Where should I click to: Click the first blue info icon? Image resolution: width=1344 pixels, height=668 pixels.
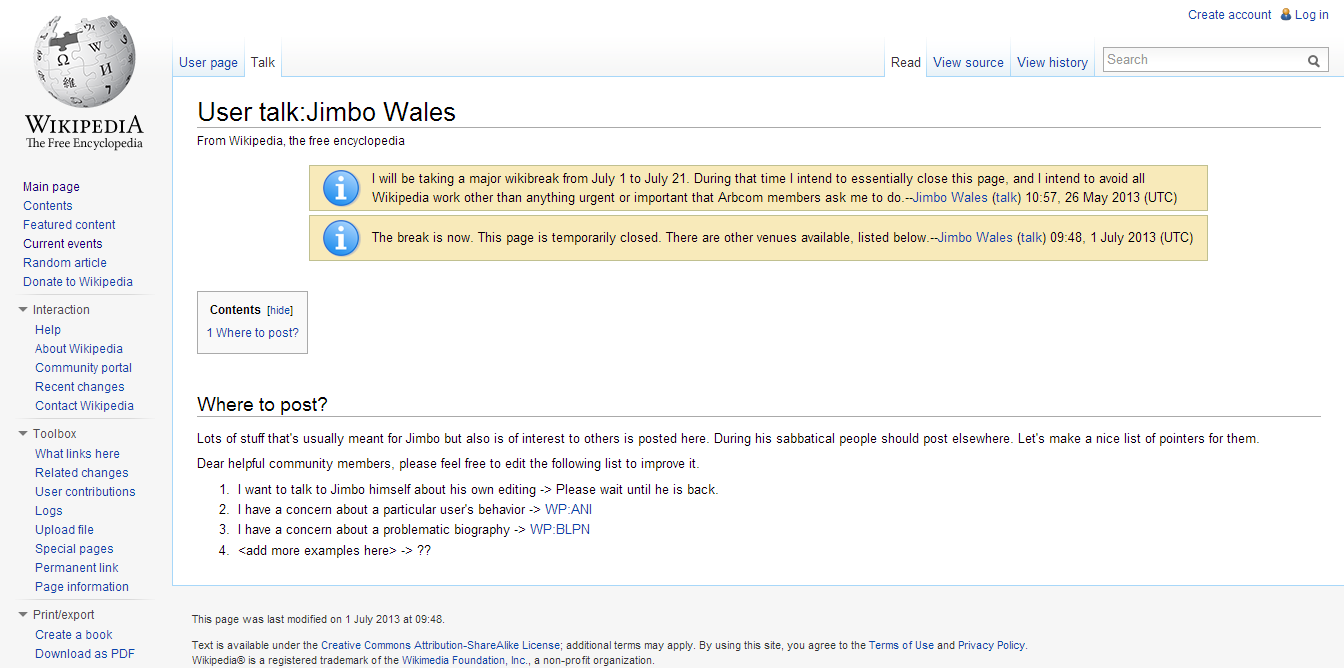341,188
